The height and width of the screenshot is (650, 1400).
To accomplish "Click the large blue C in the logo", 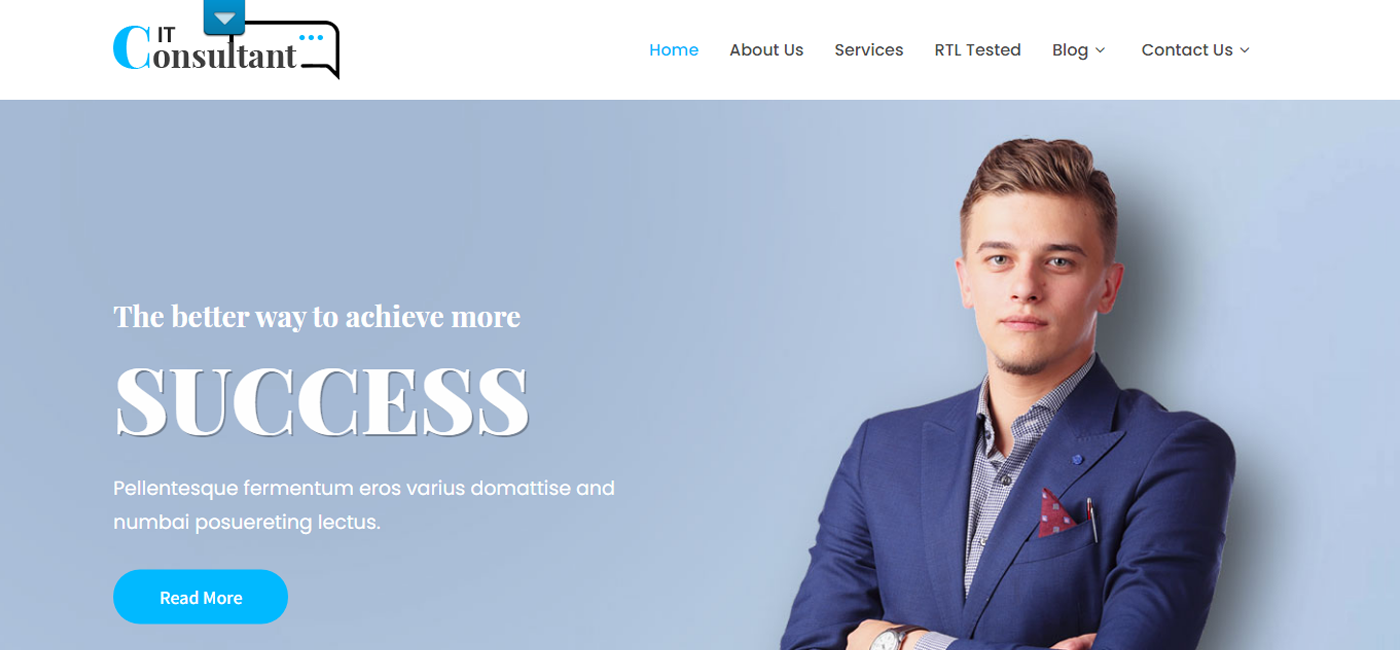I will 131,48.
